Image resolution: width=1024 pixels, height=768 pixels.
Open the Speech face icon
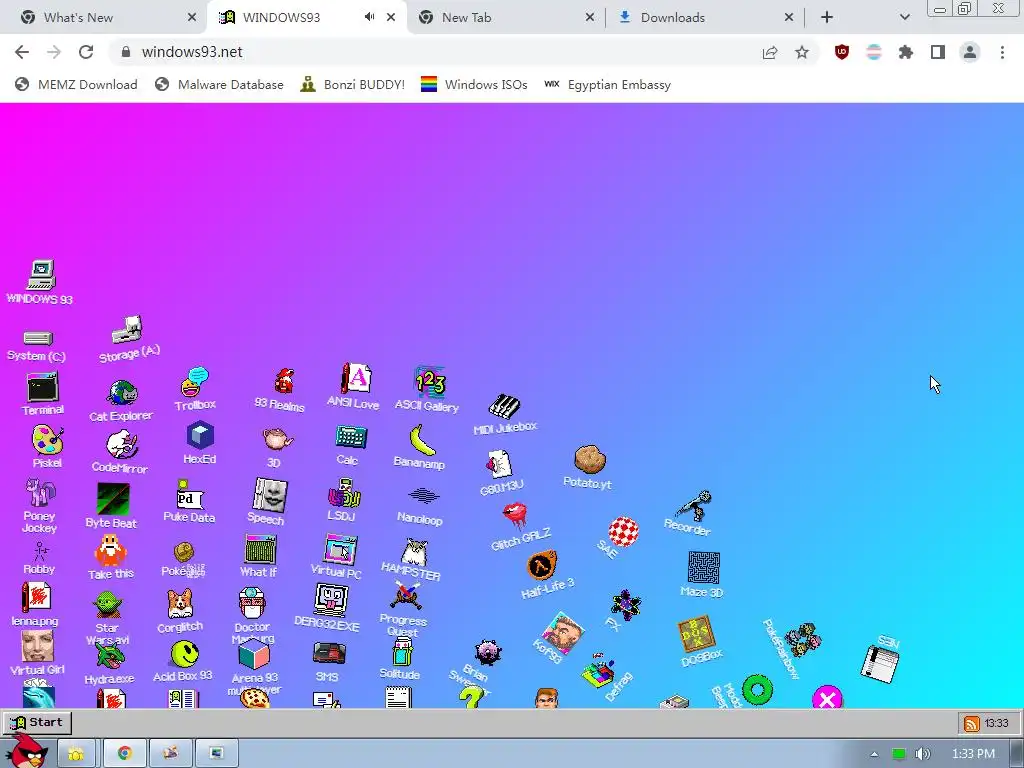point(270,494)
